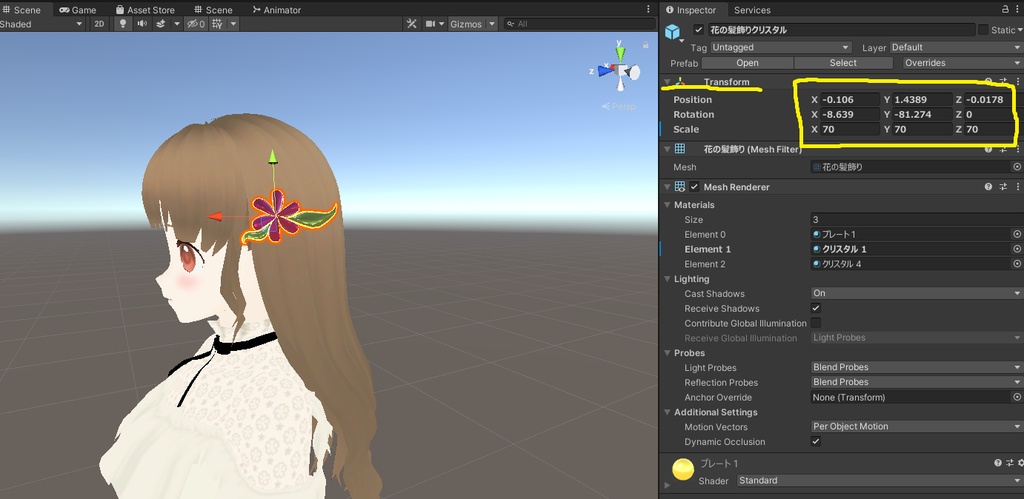
Task: Open Mesh Filter help icon
Action: click(x=988, y=150)
